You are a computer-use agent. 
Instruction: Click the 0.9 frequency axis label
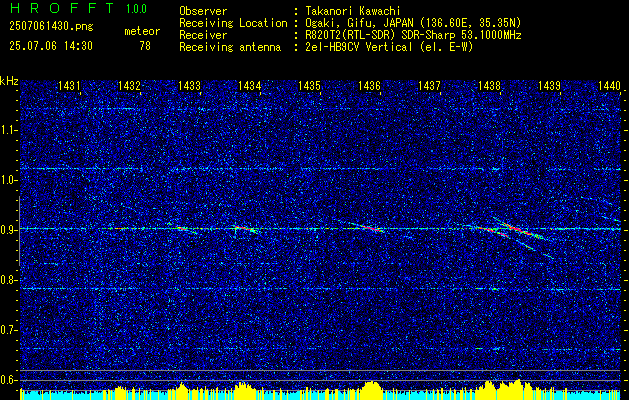point(8,230)
